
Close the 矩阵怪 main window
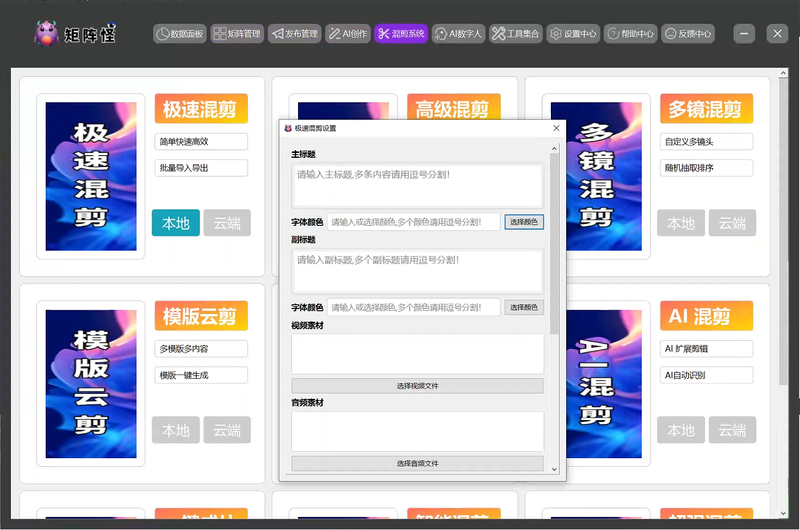[778, 34]
